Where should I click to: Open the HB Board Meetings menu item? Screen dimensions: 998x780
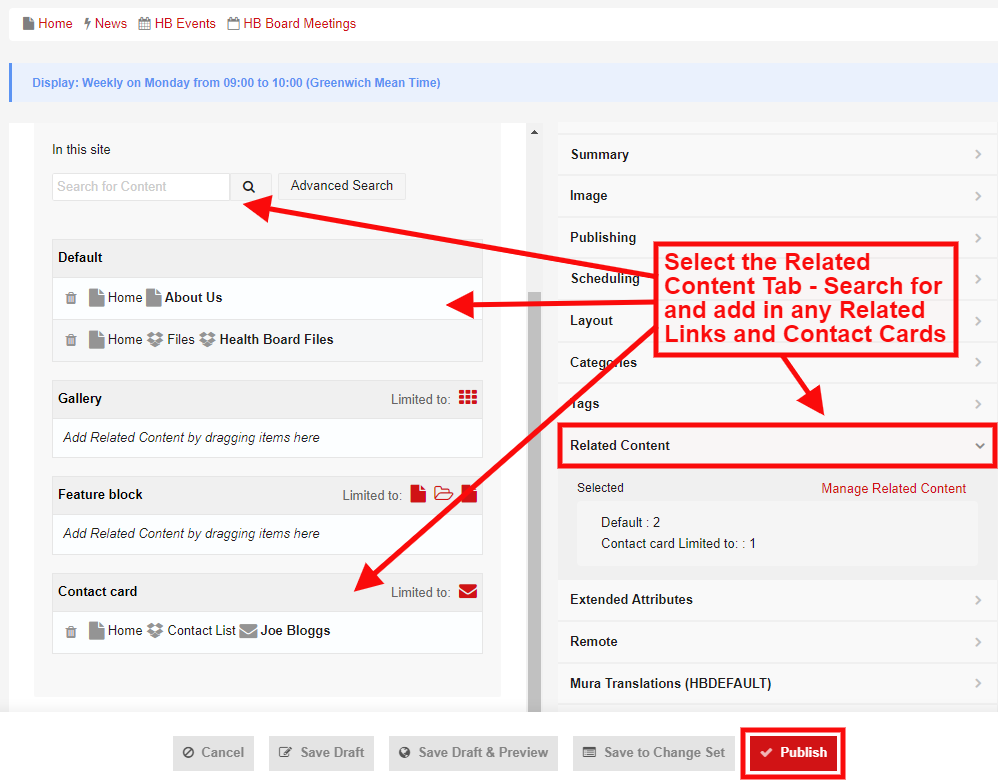(299, 22)
